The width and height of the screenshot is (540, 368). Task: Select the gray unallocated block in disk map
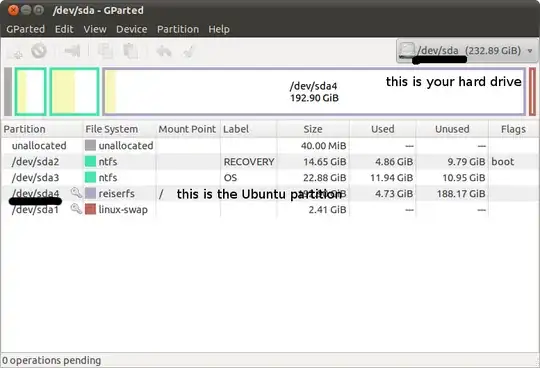(8, 92)
